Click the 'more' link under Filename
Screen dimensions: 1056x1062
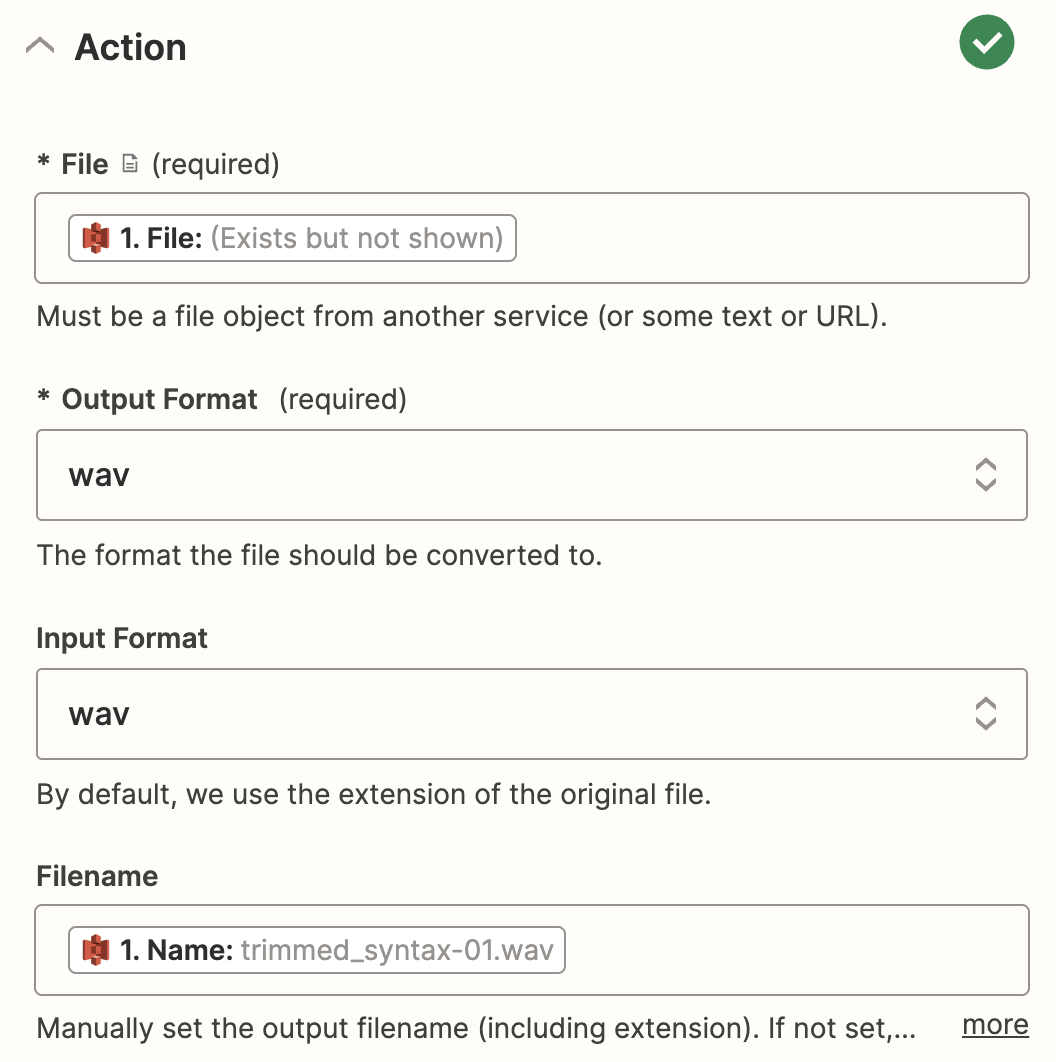pos(995,1025)
